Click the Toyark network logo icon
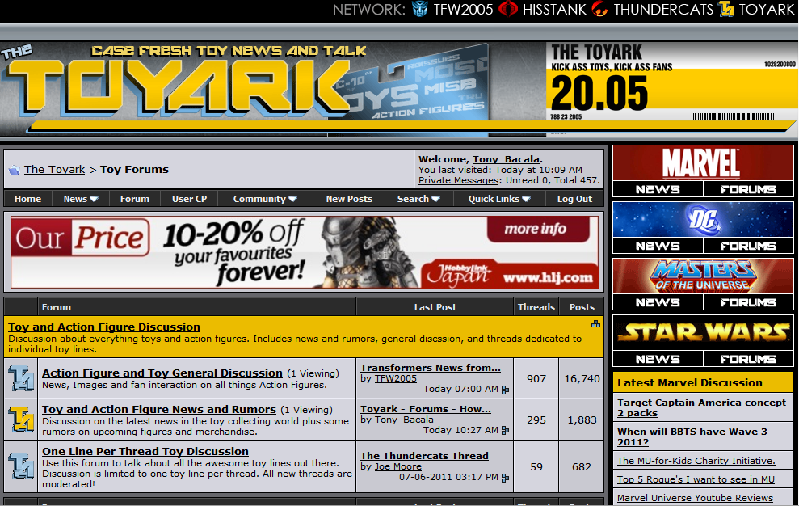The height and width of the screenshot is (506, 799). tap(726, 9)
